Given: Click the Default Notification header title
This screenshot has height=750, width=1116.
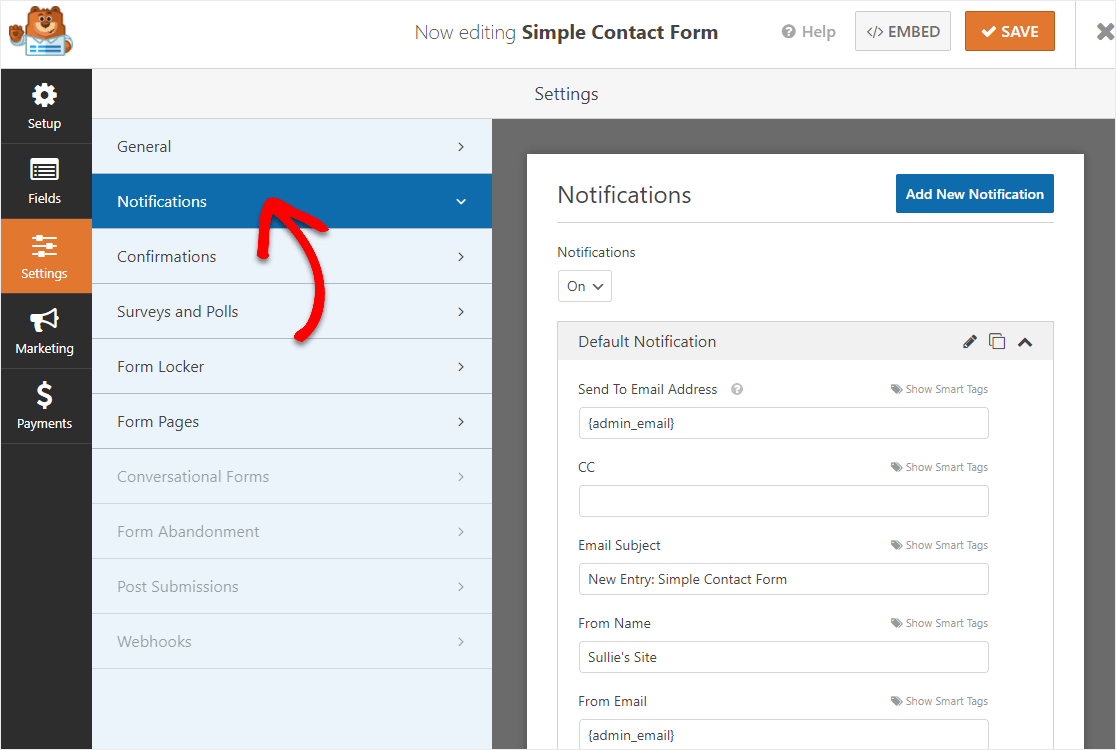Looking at the screenshot, I should (647, 342).
